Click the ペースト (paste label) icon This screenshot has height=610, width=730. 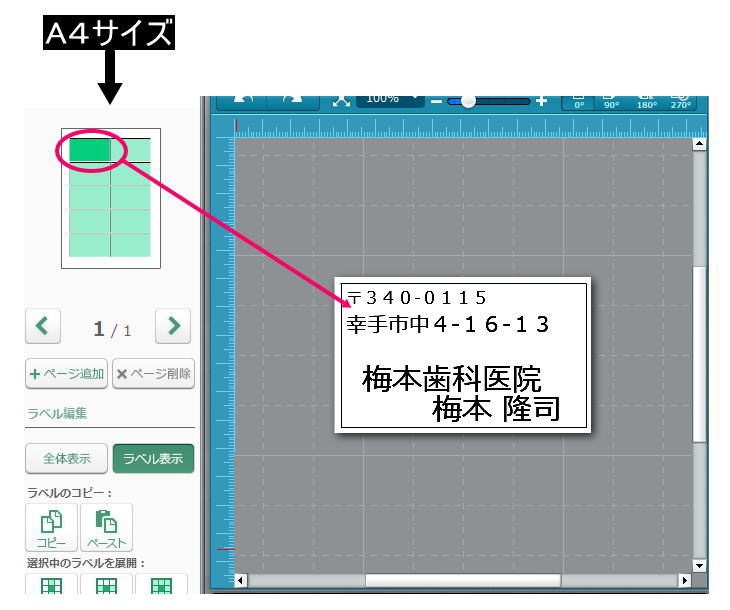pos(106,527)
